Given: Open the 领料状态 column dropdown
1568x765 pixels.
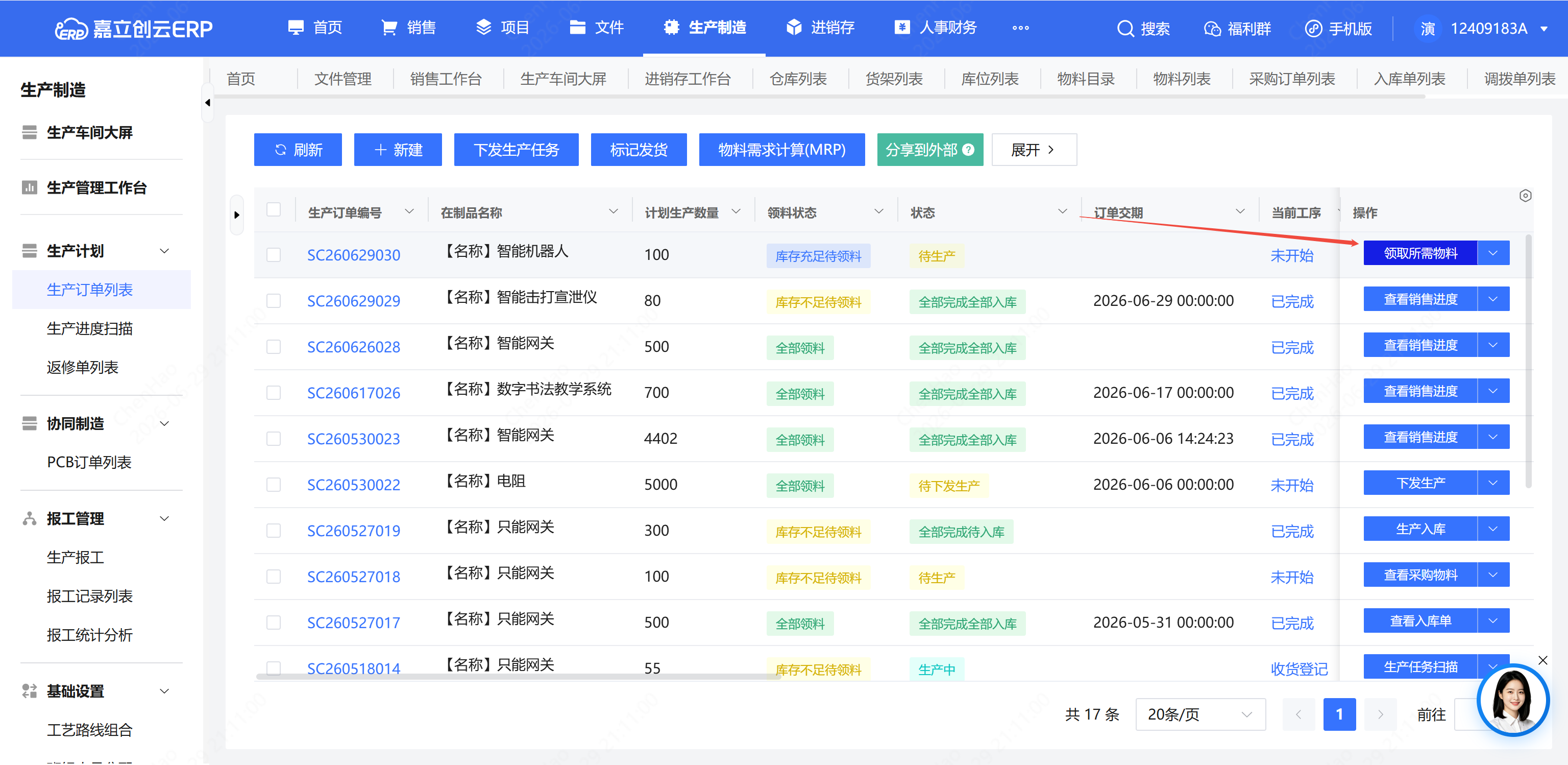Looking at the screenshot, I should point(879,211).
